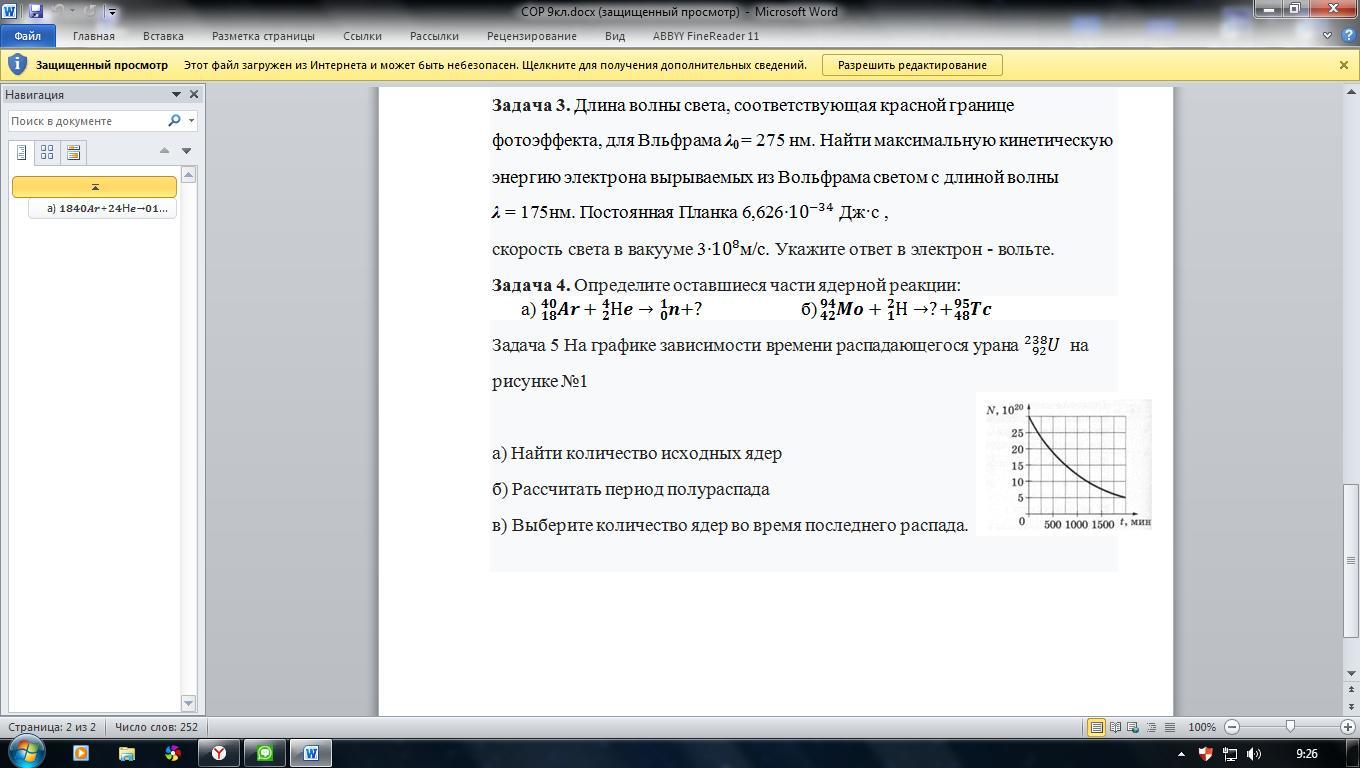
Task: Click the magnifier search icon in Navigation pane
Action: (x=174, y=121)
